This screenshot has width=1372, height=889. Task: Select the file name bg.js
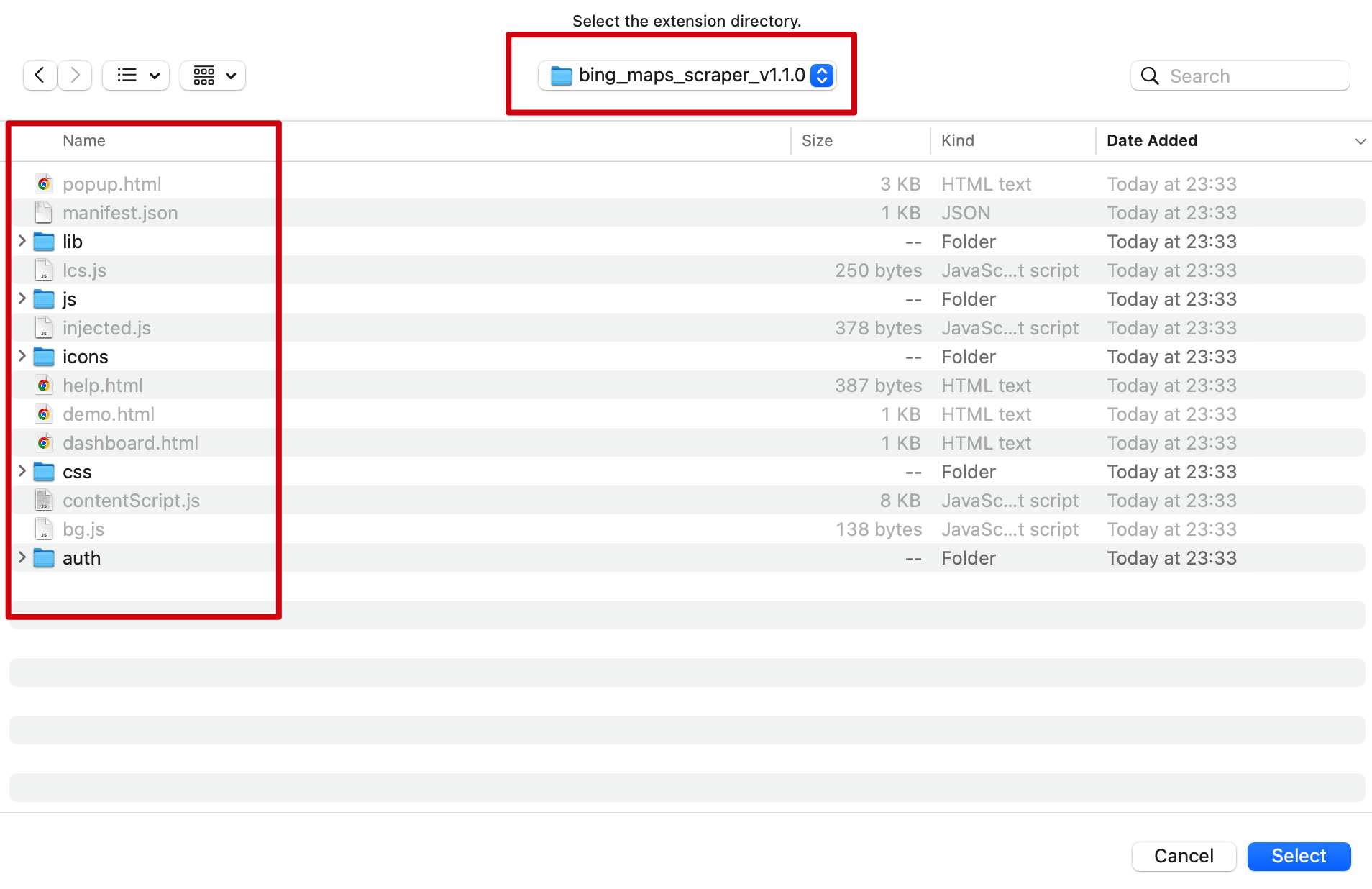coord(83,529)
